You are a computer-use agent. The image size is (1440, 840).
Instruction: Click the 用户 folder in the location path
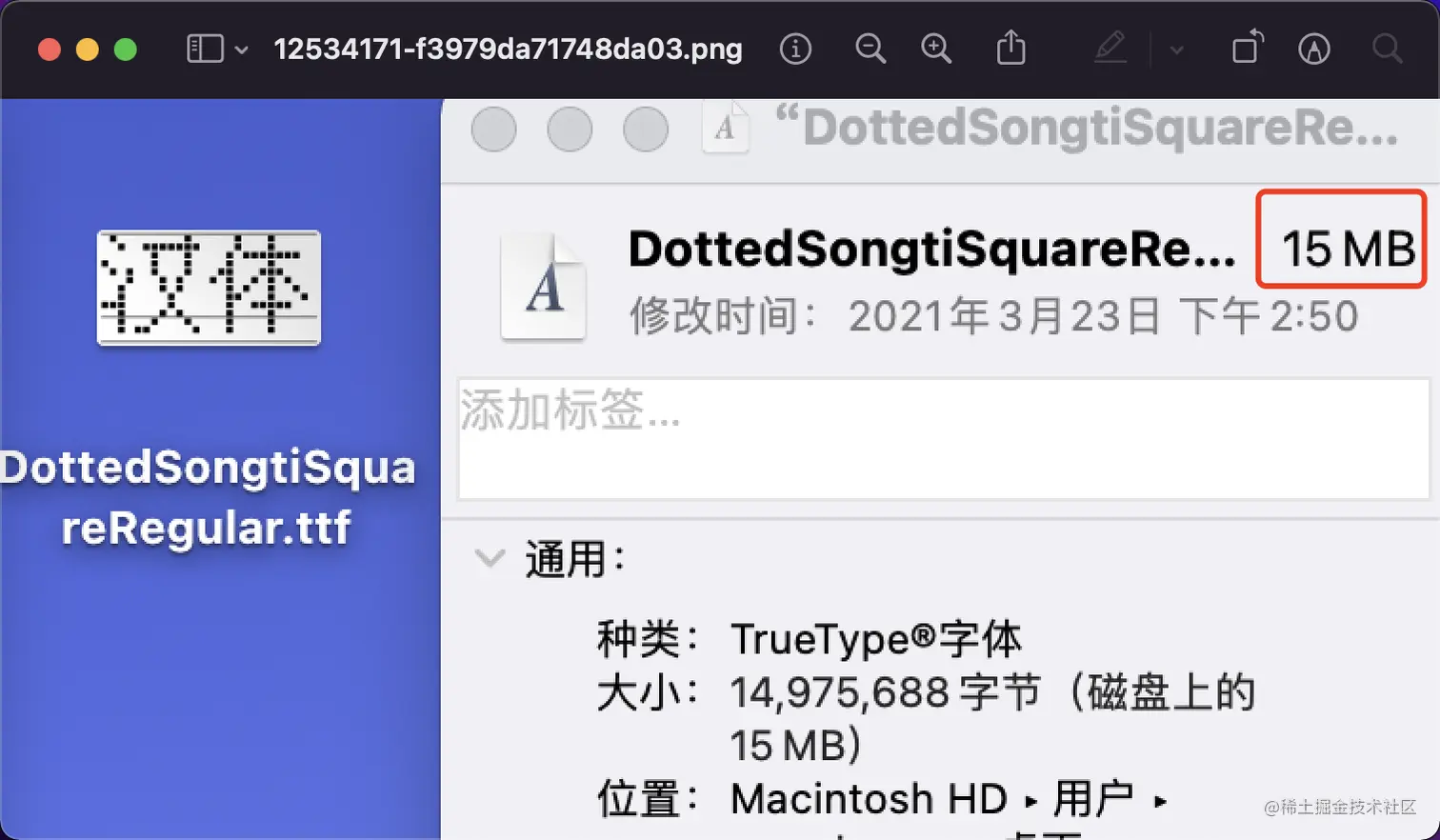(1093, 799)
